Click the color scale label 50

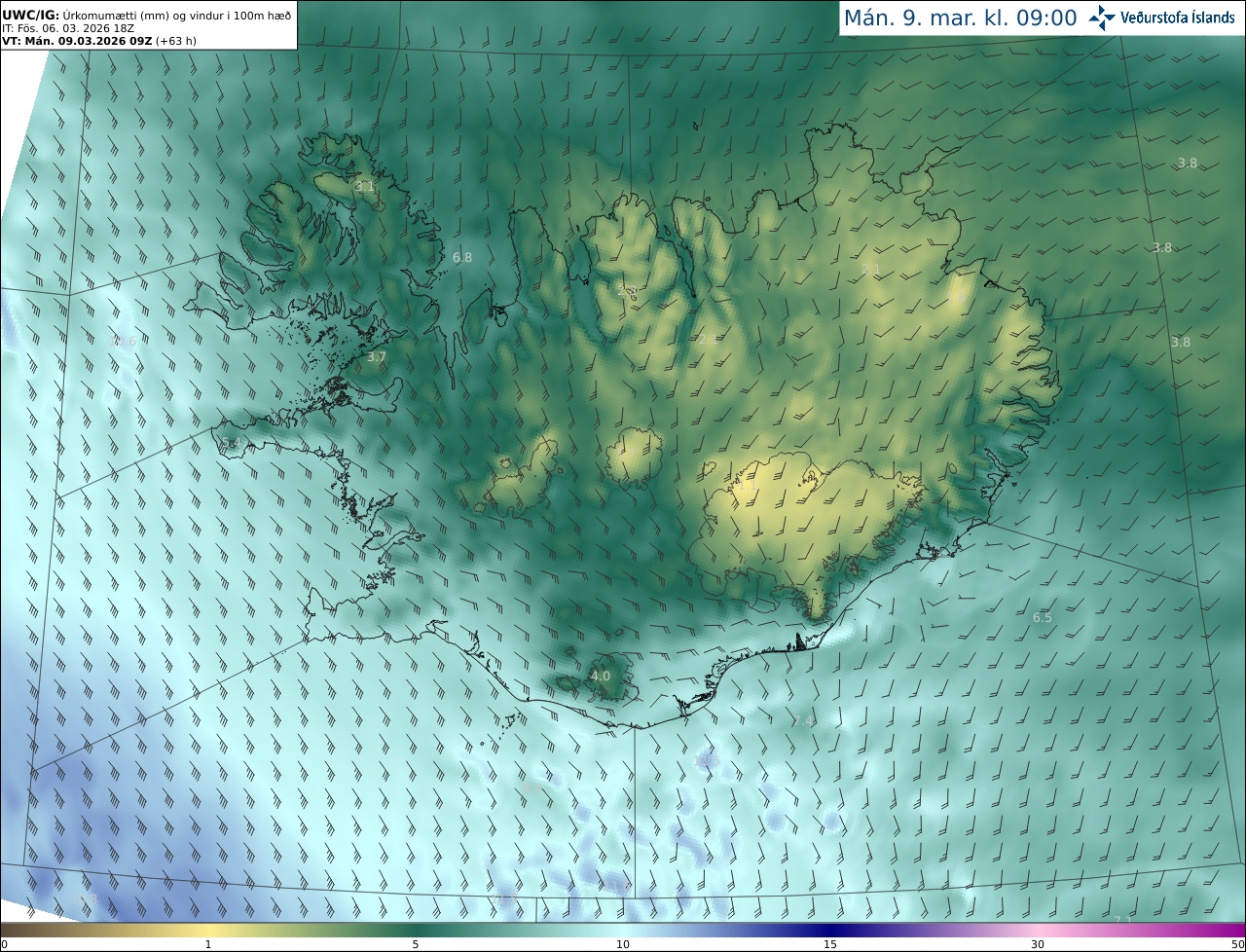1237,945
